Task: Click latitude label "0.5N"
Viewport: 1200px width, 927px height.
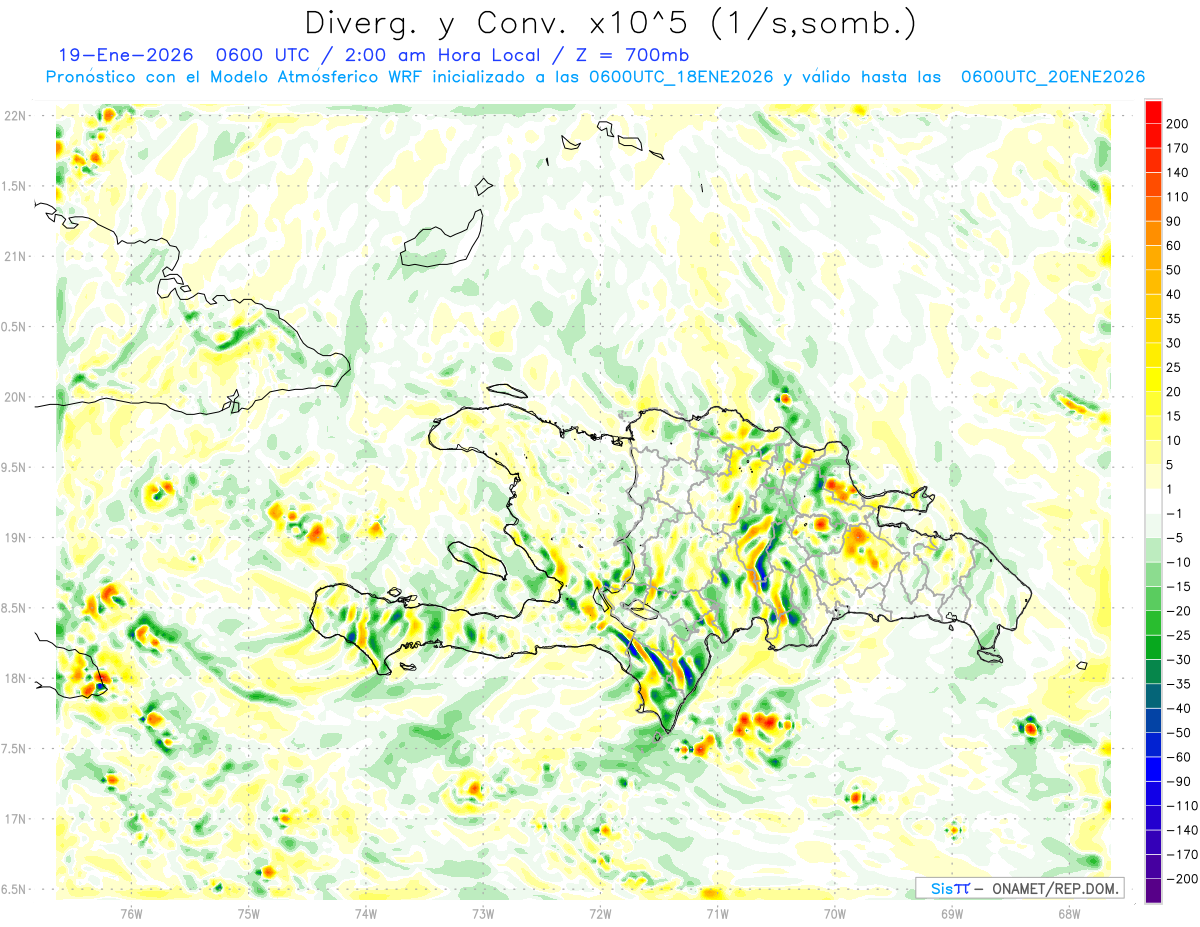Action: coord(14,327)
